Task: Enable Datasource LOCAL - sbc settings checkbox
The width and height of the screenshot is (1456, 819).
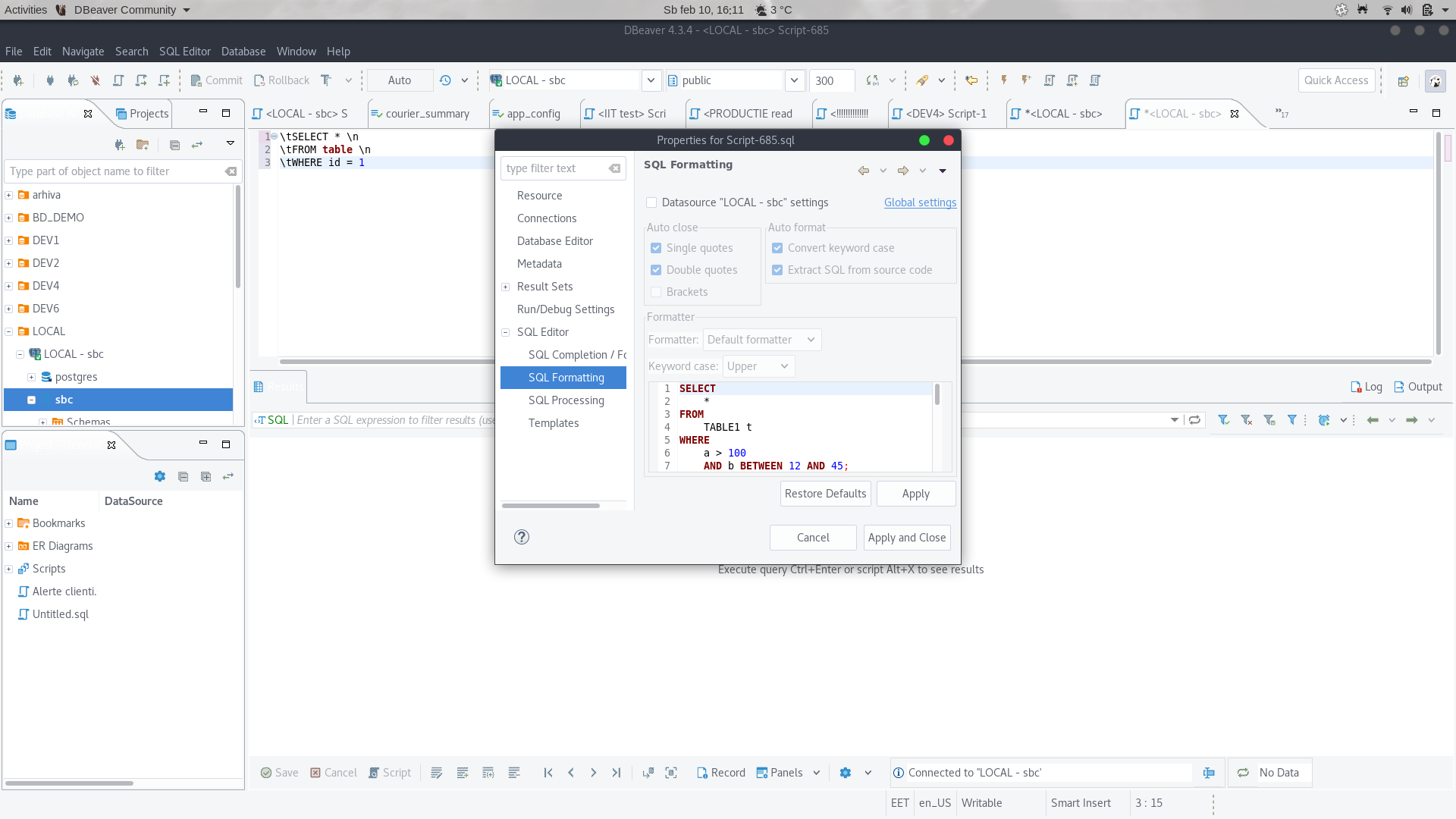Action: 651,202
